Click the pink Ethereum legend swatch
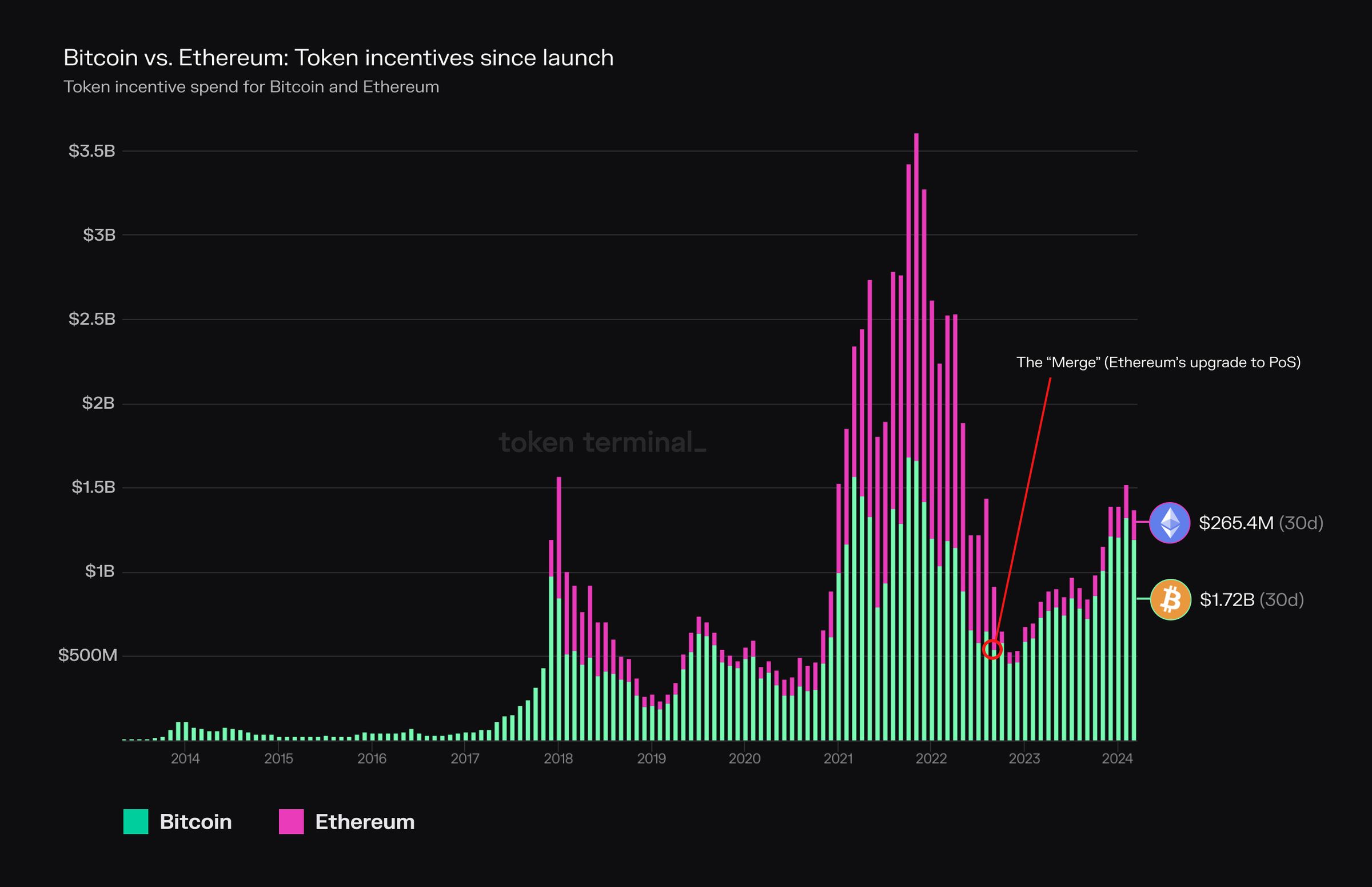 [x=292, y=821]
